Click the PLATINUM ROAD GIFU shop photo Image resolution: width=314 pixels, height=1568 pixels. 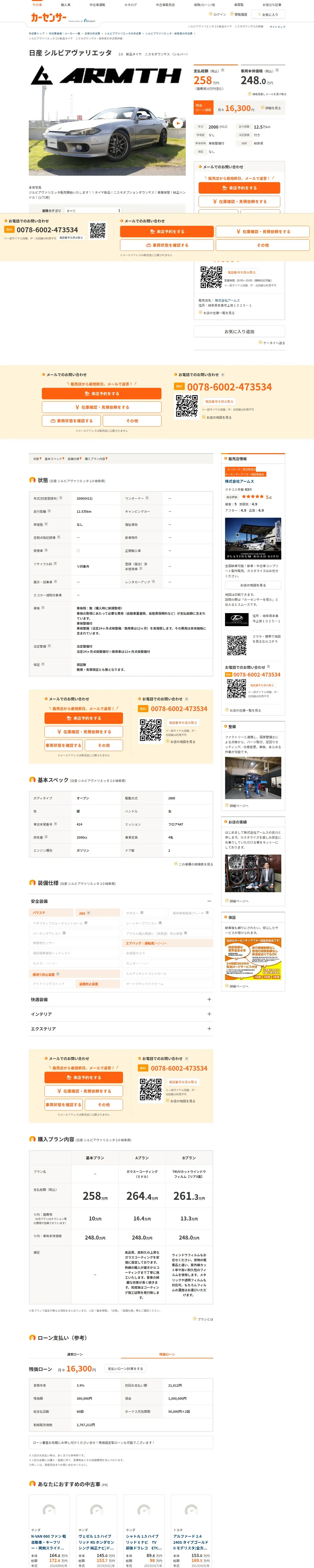253,539
